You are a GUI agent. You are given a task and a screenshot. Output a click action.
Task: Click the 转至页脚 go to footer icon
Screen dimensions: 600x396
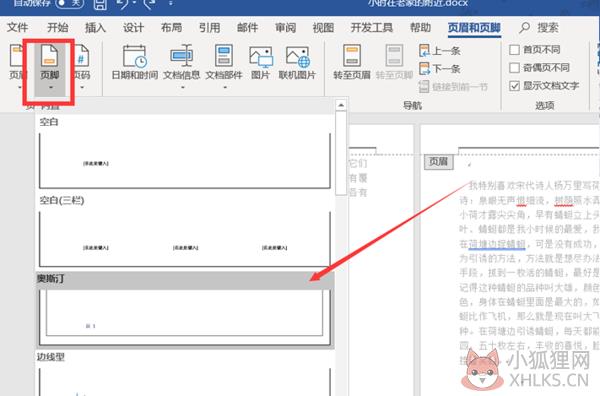pyautogui.click(x=394, y=56)
